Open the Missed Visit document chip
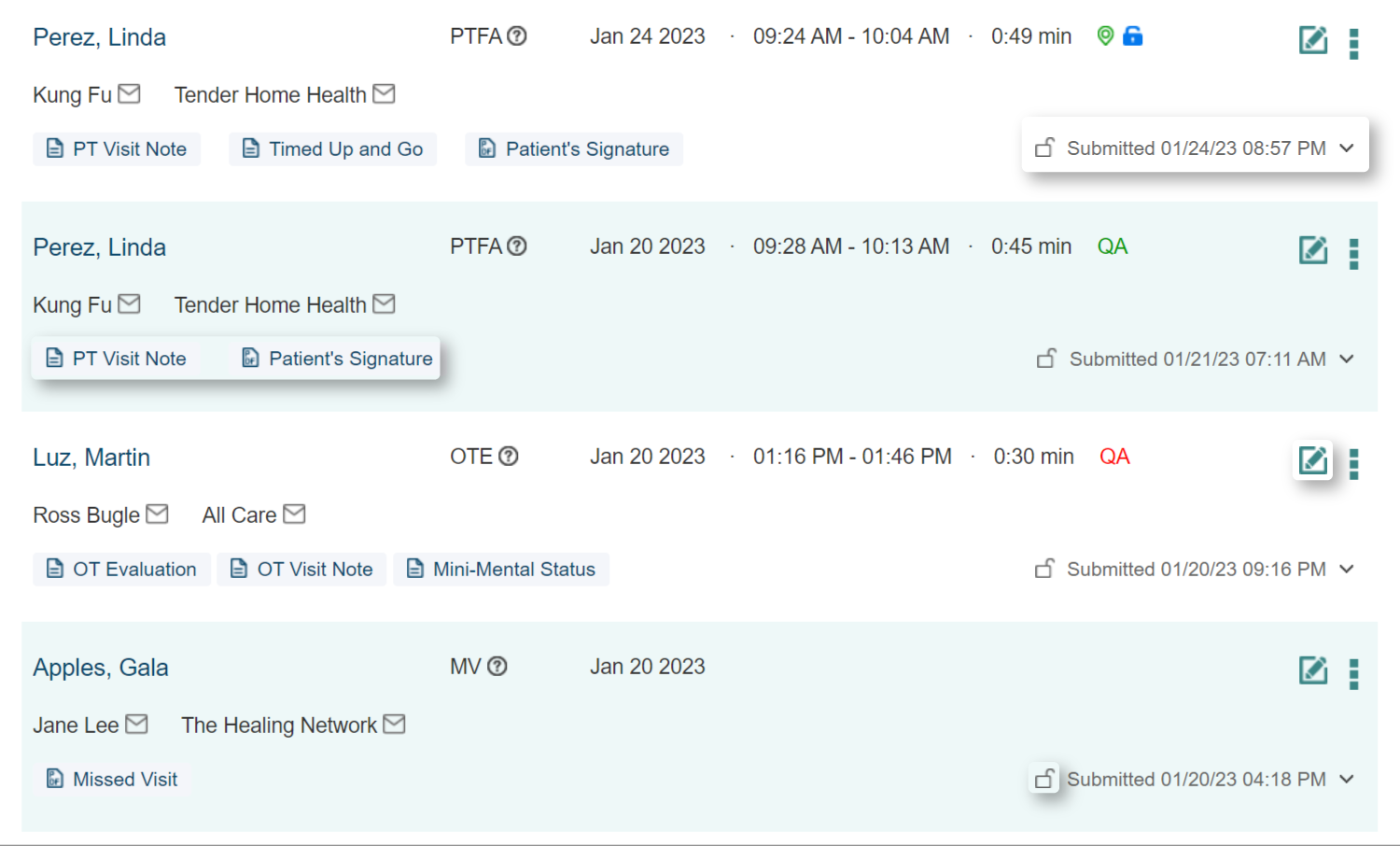 (111, 779)
